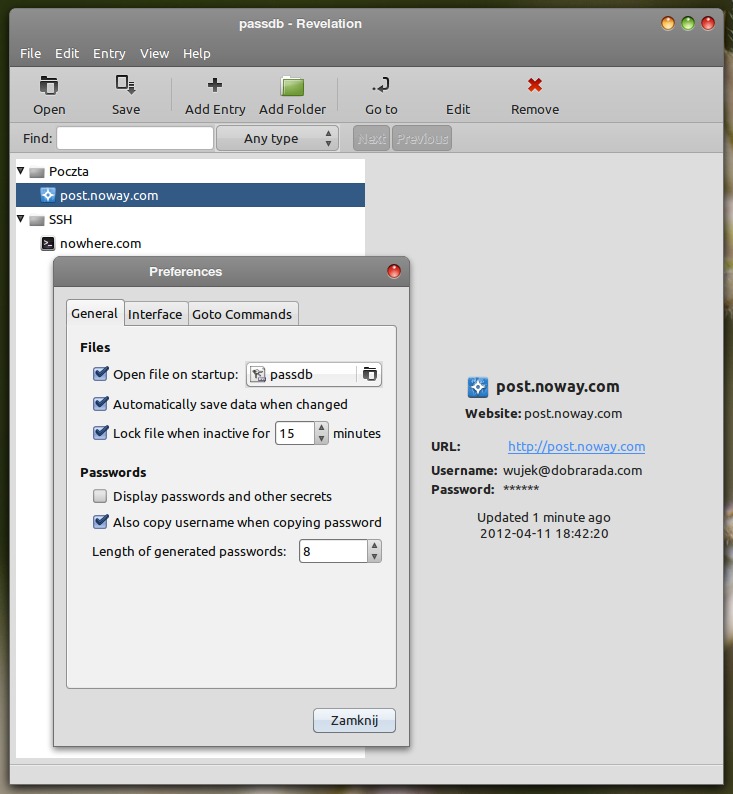733x794 pixels.
Task: Click the timestamp 2012-04-11 18:42:20
Action: pos(544,533)
